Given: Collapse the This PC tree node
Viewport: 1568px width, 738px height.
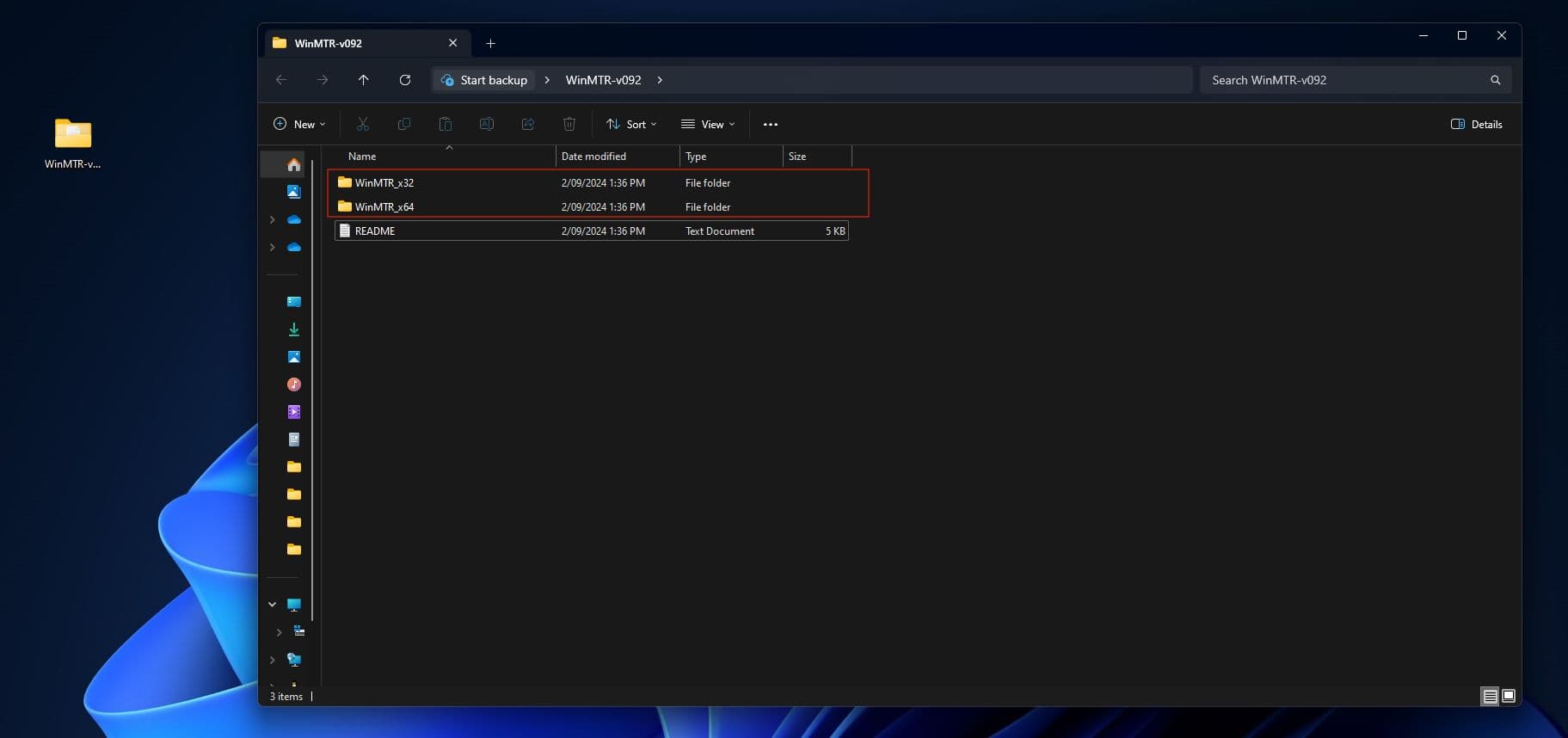Looking at the screenshot, I should (x=272, y=605).
